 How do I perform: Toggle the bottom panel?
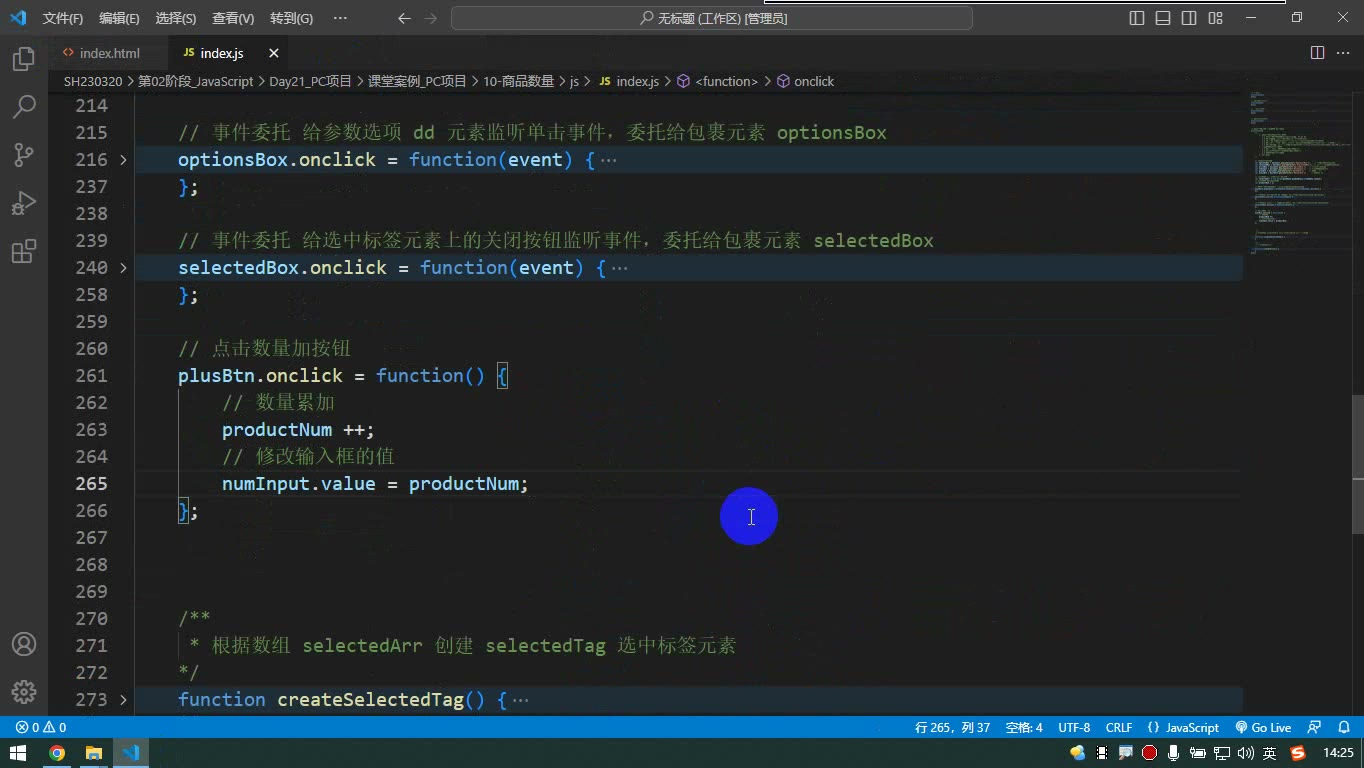pyautogui.click(x=1163, y=18)
